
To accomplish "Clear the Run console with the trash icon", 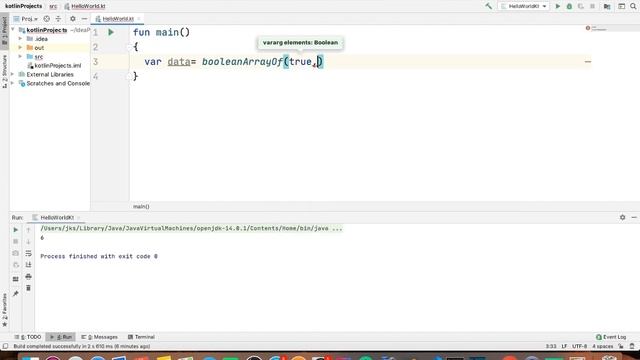I will coord(28,288).
